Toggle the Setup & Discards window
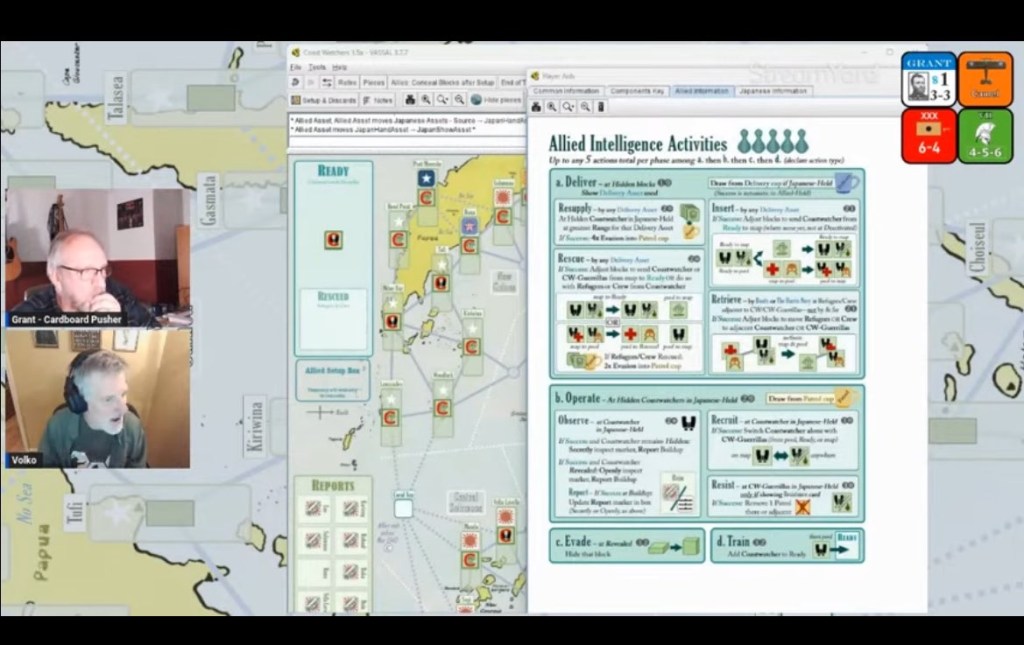Viewport: 1024px width, 645px height. pyautogui.click(x=324, y=100)
